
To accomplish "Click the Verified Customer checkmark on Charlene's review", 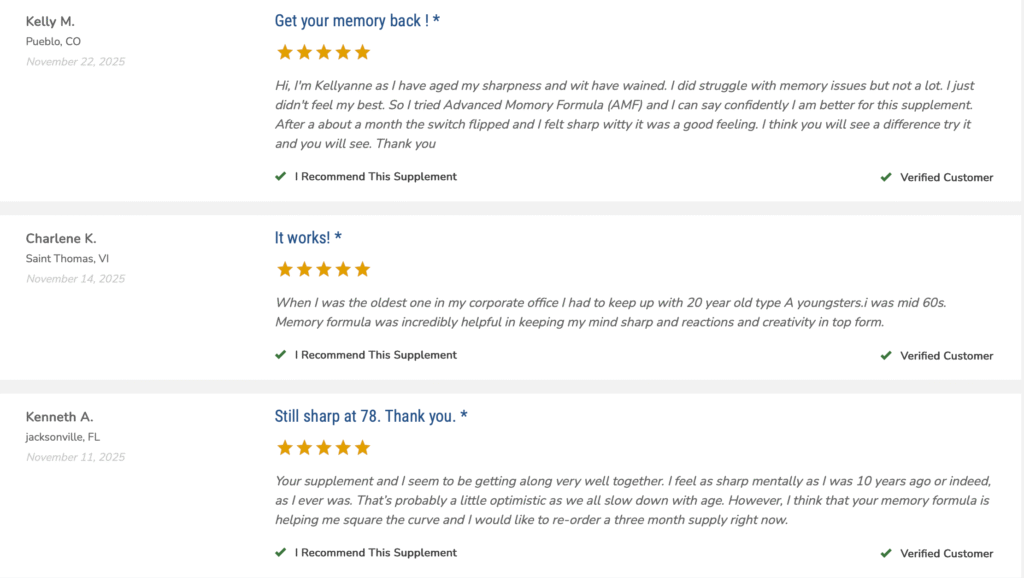I will (886, 355).
